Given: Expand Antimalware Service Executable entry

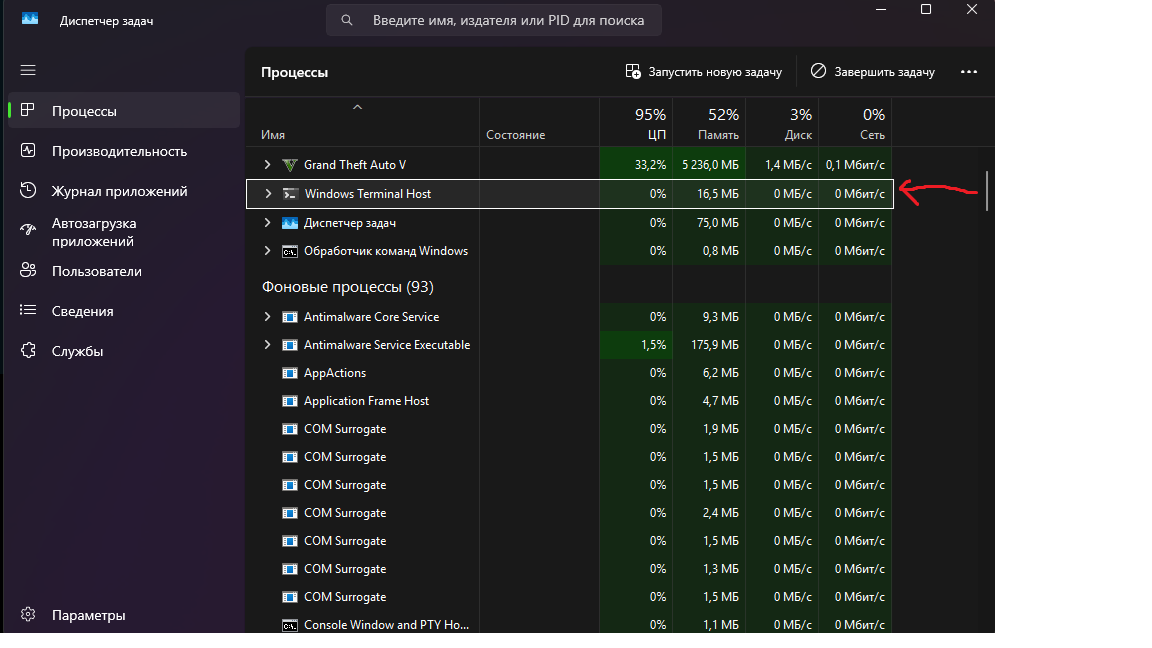Looking at the screenshot, I should [x=267, y=345].
